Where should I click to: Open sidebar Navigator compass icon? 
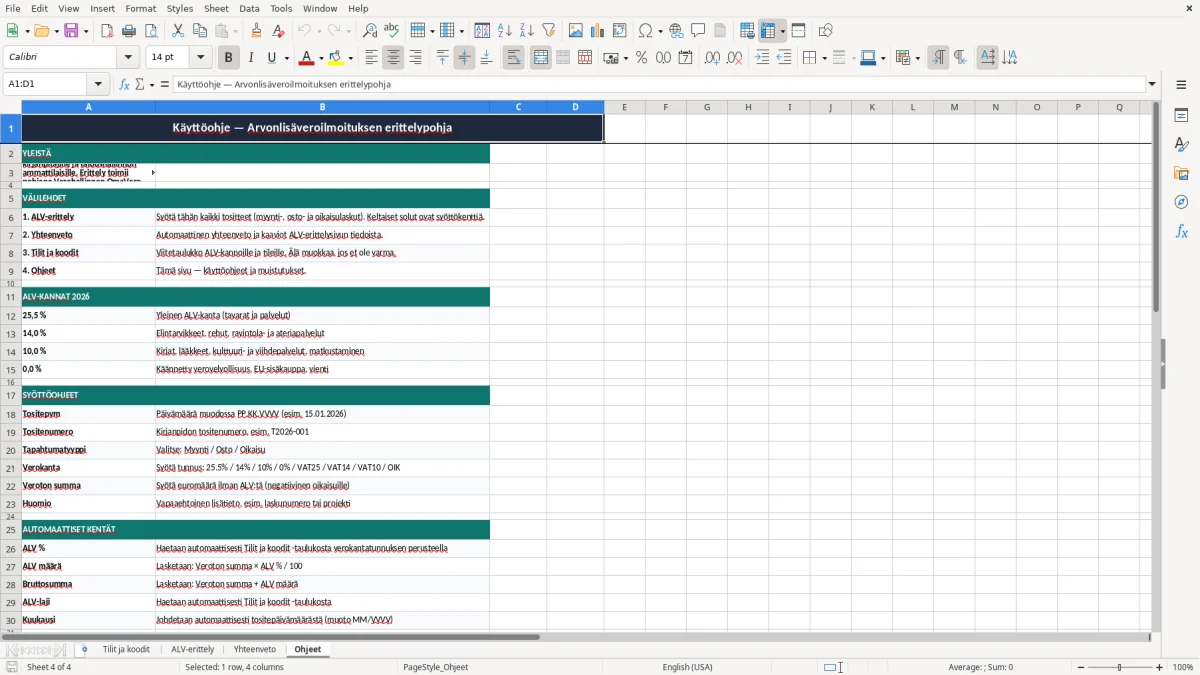1181,202
